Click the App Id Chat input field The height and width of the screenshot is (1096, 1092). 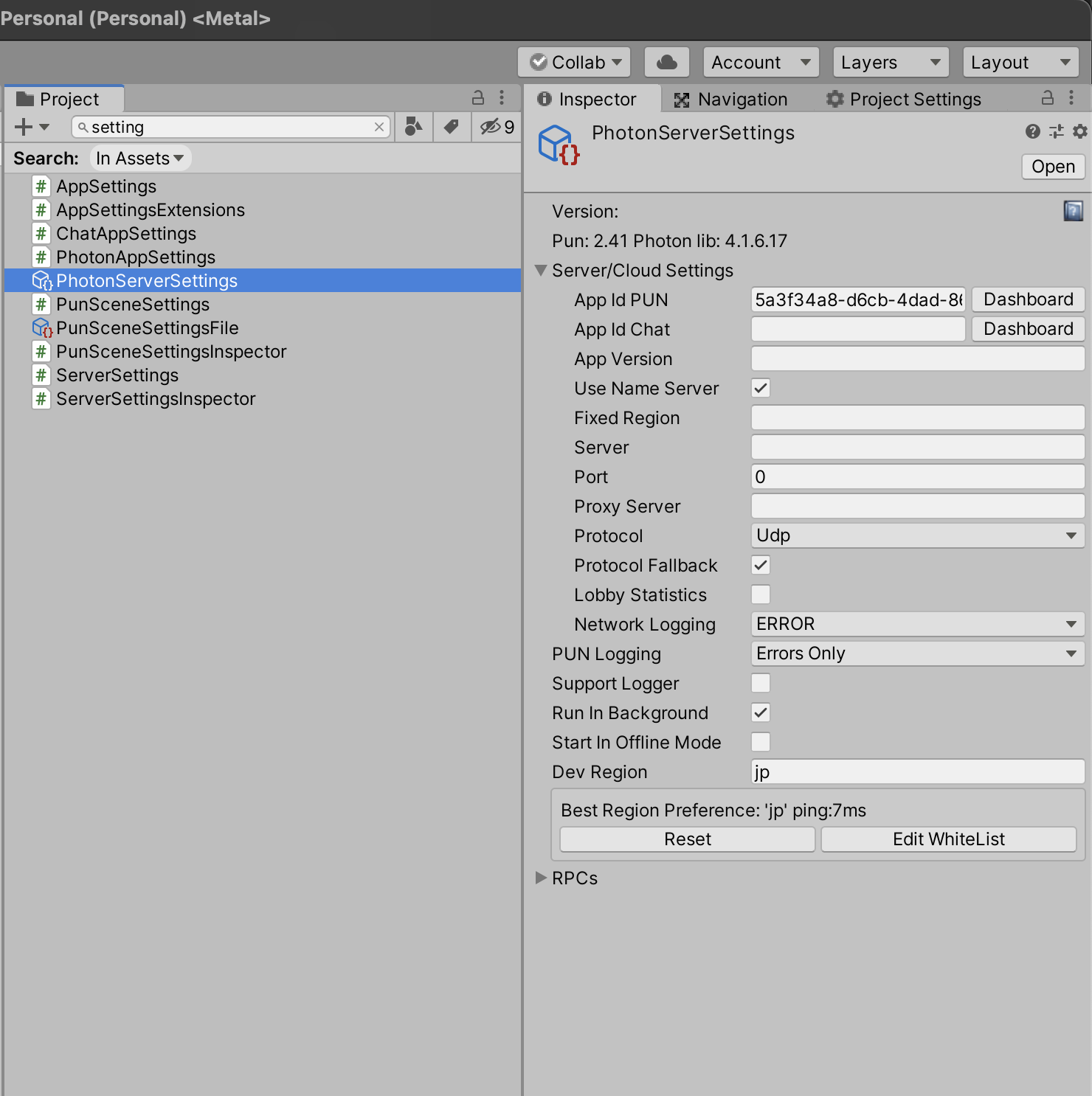pos(858,329)
